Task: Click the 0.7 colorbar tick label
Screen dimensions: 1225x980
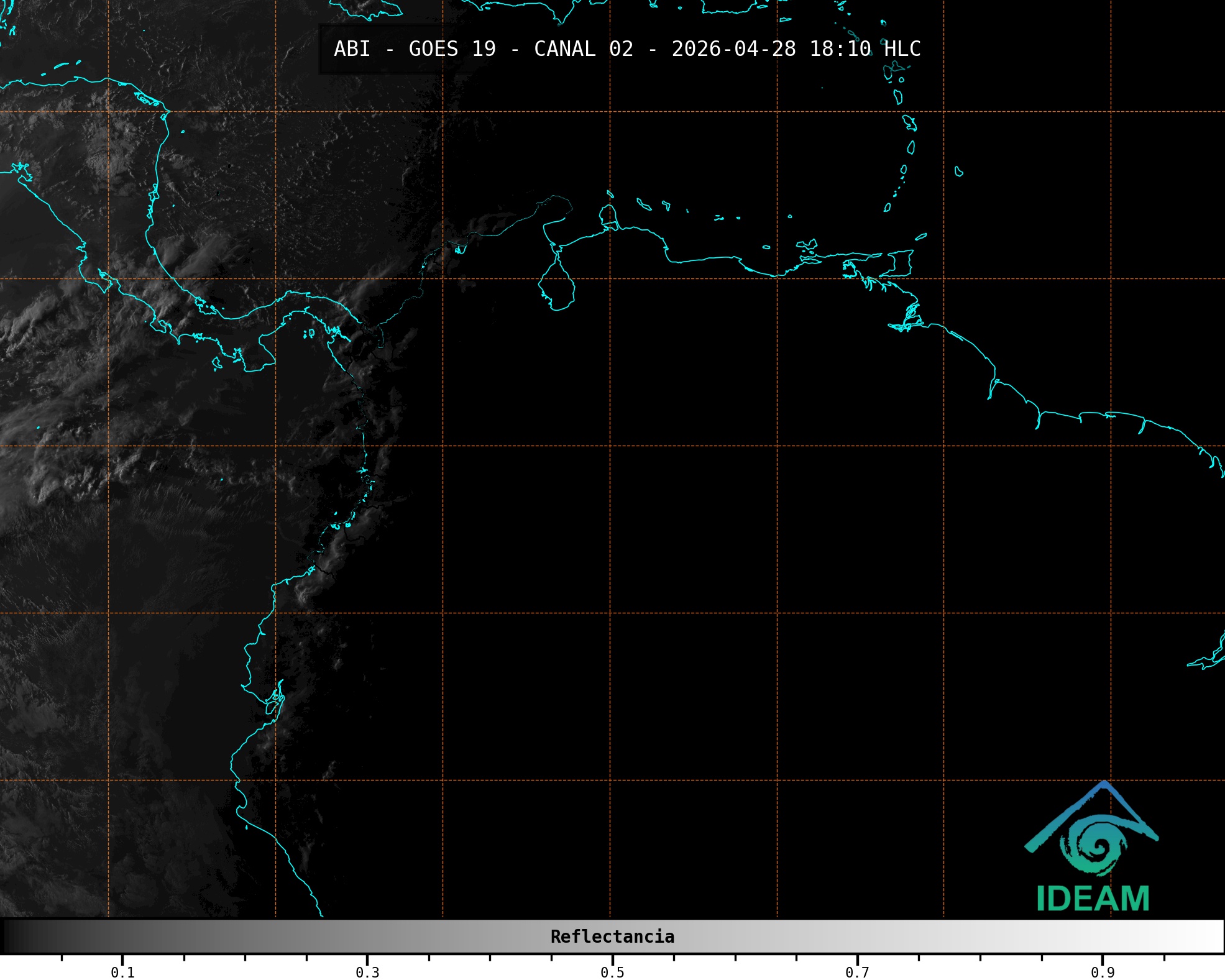Action: click(857, 973)
